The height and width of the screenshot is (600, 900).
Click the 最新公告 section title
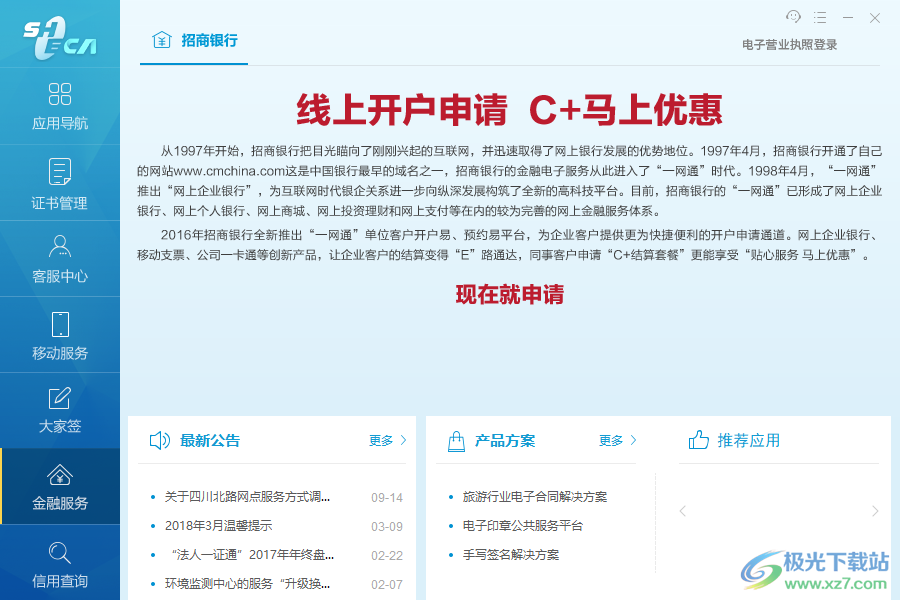coord(210,440)
